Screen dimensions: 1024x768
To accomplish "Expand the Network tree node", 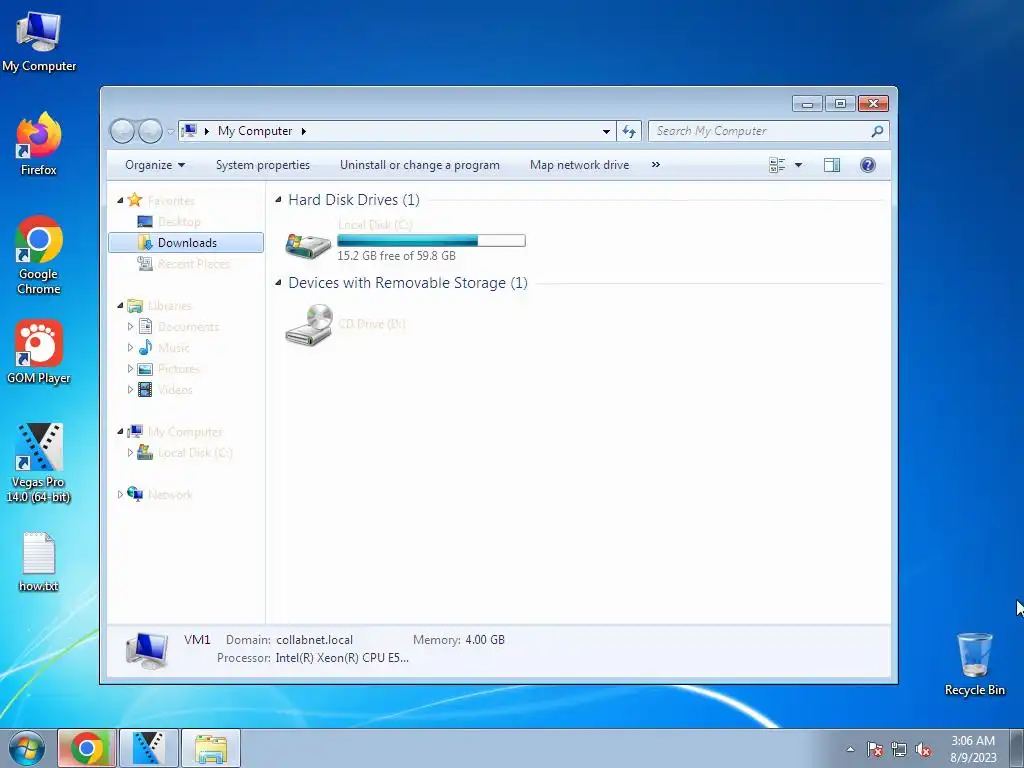I will pos(120,495).
